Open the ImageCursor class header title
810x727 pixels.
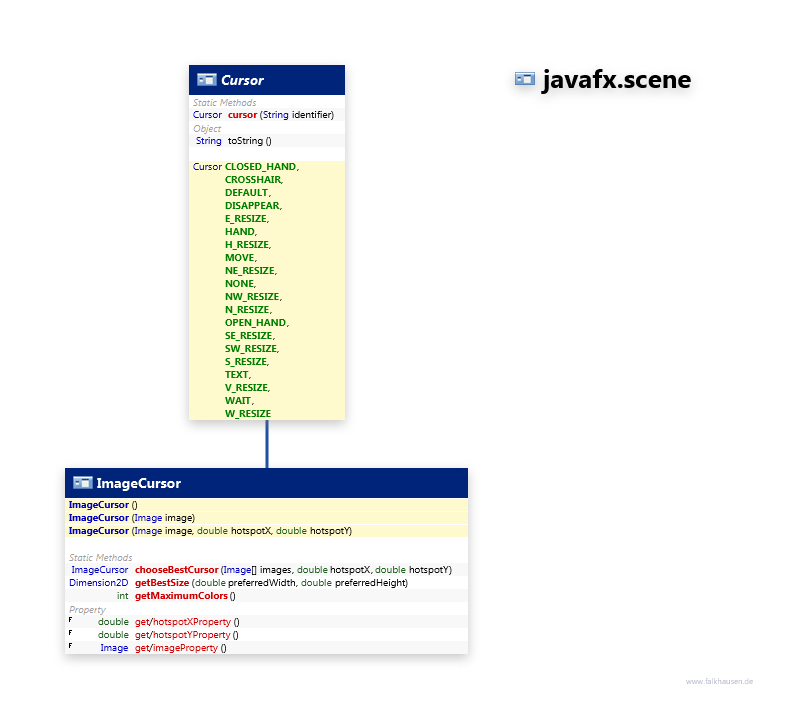point(138,483)
